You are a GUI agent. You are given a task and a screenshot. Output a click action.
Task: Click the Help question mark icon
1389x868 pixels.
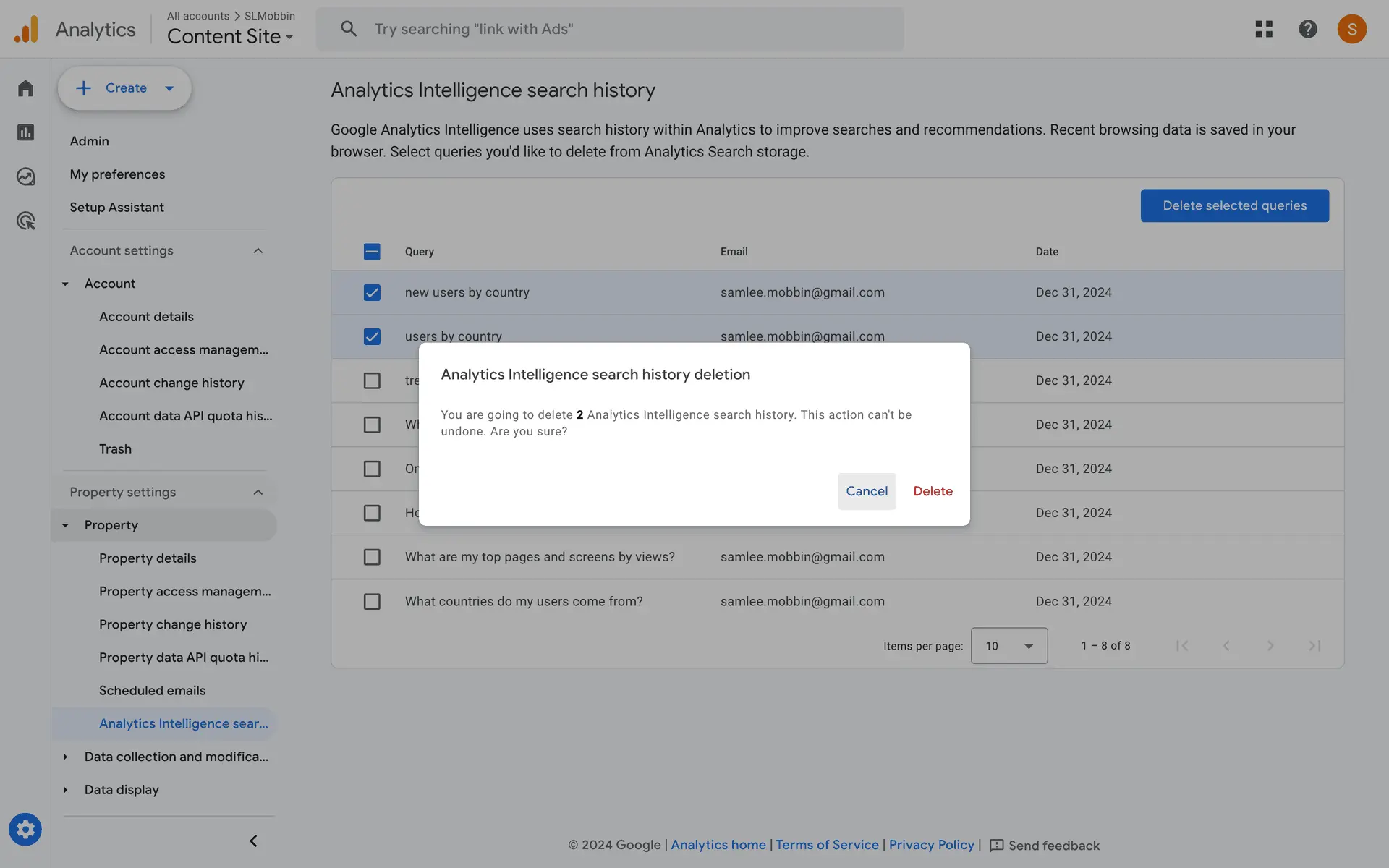(1307, 29)
